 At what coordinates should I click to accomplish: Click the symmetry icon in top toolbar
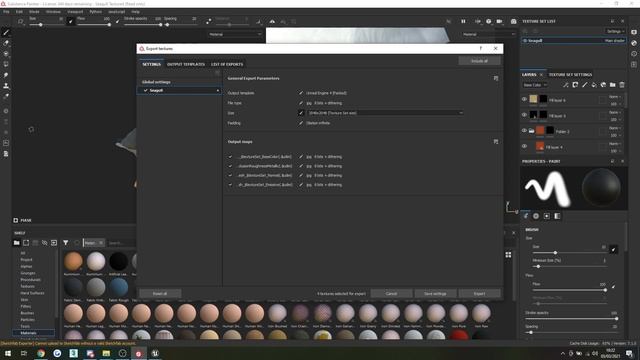[272, 21]
